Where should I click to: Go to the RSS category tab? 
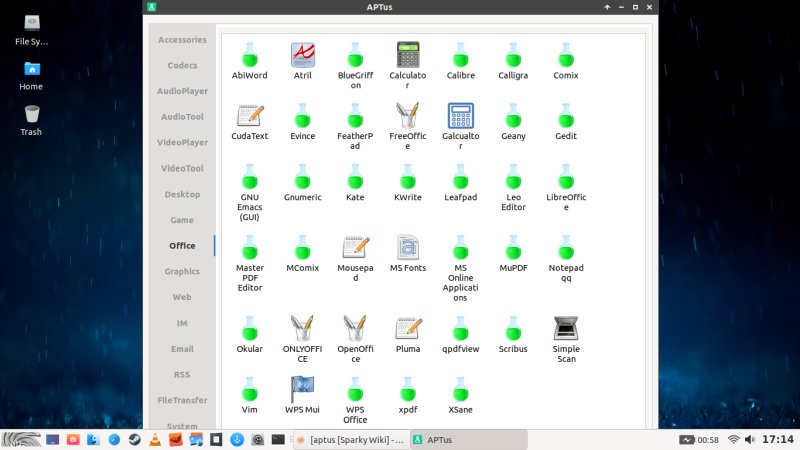click(x=182, y=374)
